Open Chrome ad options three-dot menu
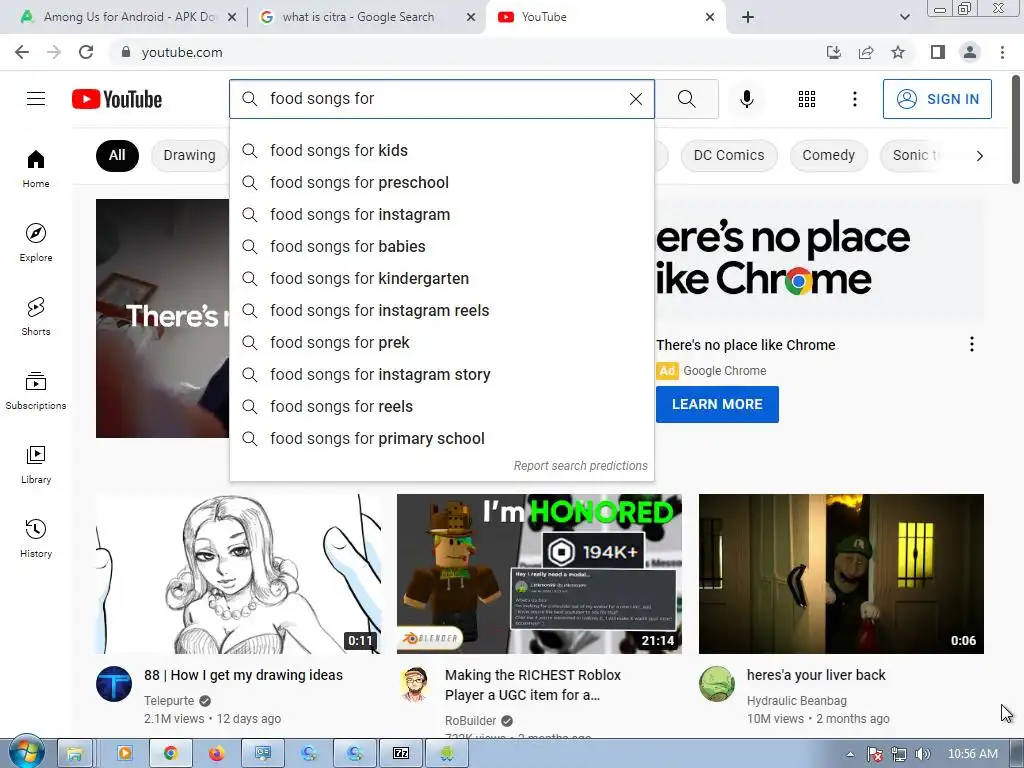The image size is (1024, 768). point(971,344)
